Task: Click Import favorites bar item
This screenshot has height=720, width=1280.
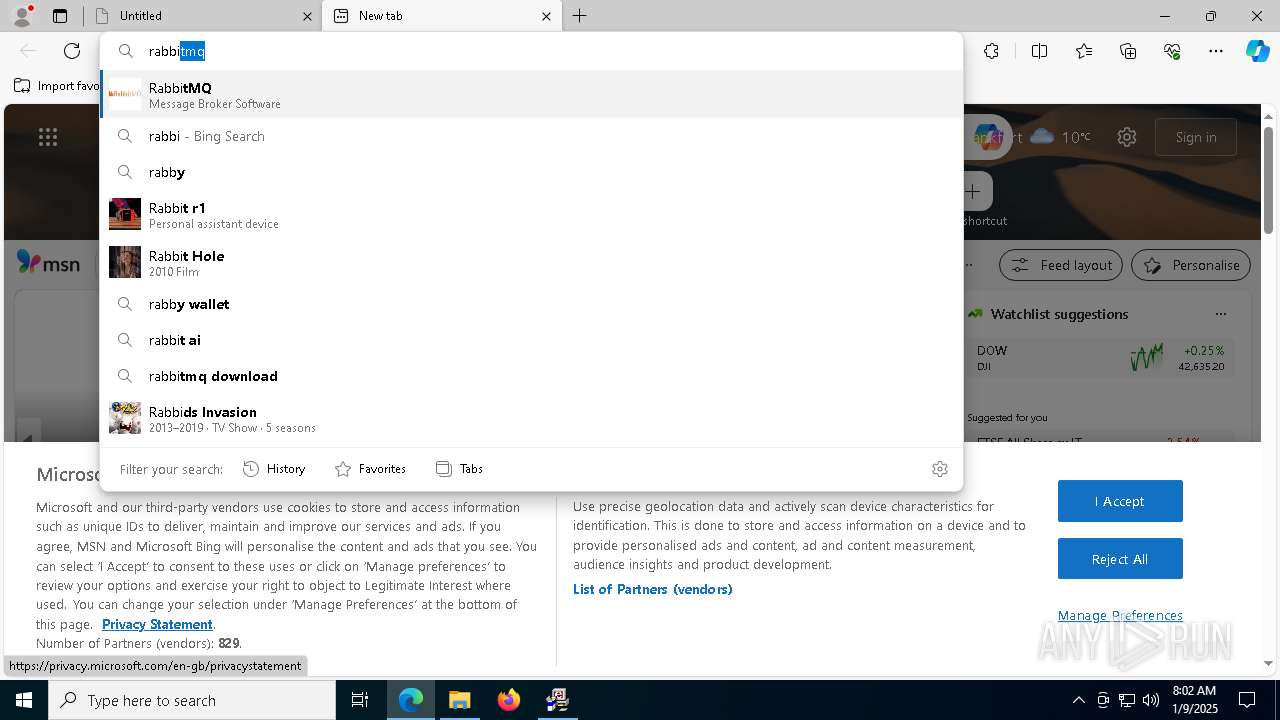Action: tap(57, 86)
